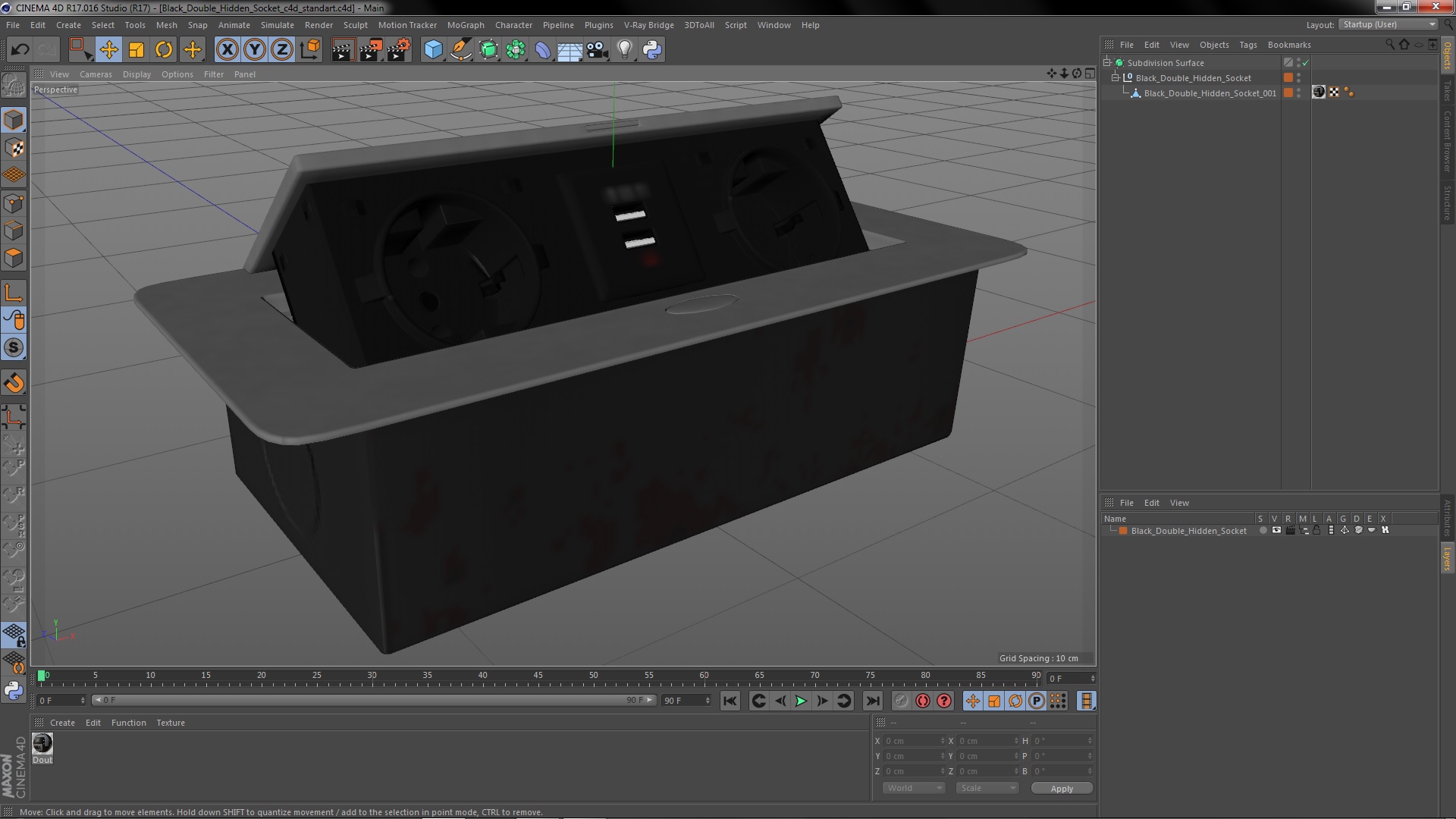Add a Camera object
This screenshot has height=819, width=1456.
[598, 50]
